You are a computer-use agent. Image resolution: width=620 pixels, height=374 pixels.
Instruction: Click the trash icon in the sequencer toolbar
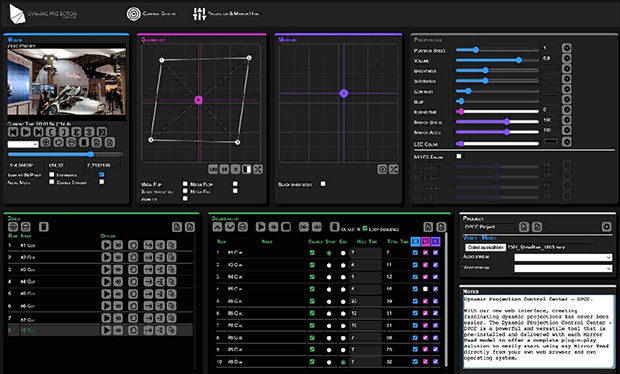335,227
